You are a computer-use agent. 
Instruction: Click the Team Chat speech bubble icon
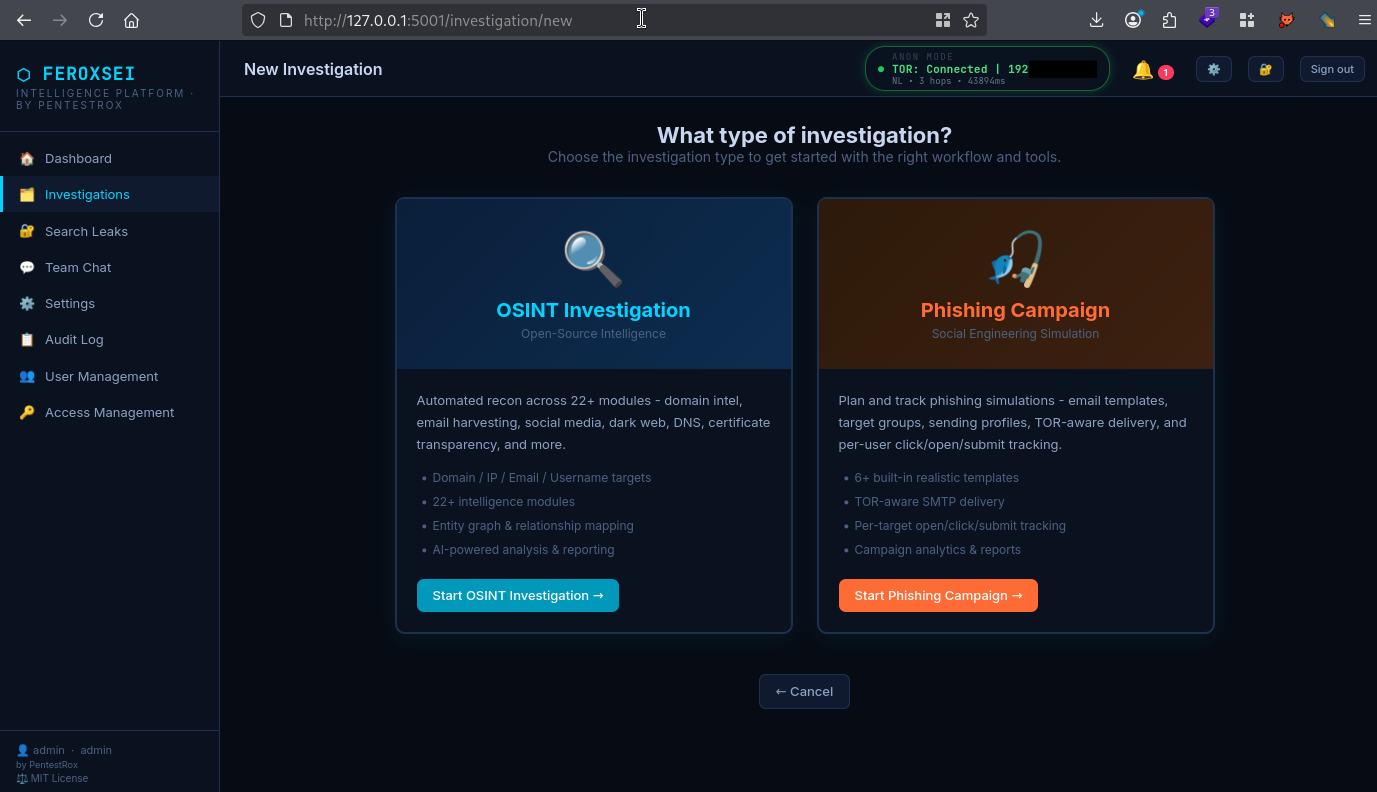pos(27,267)
